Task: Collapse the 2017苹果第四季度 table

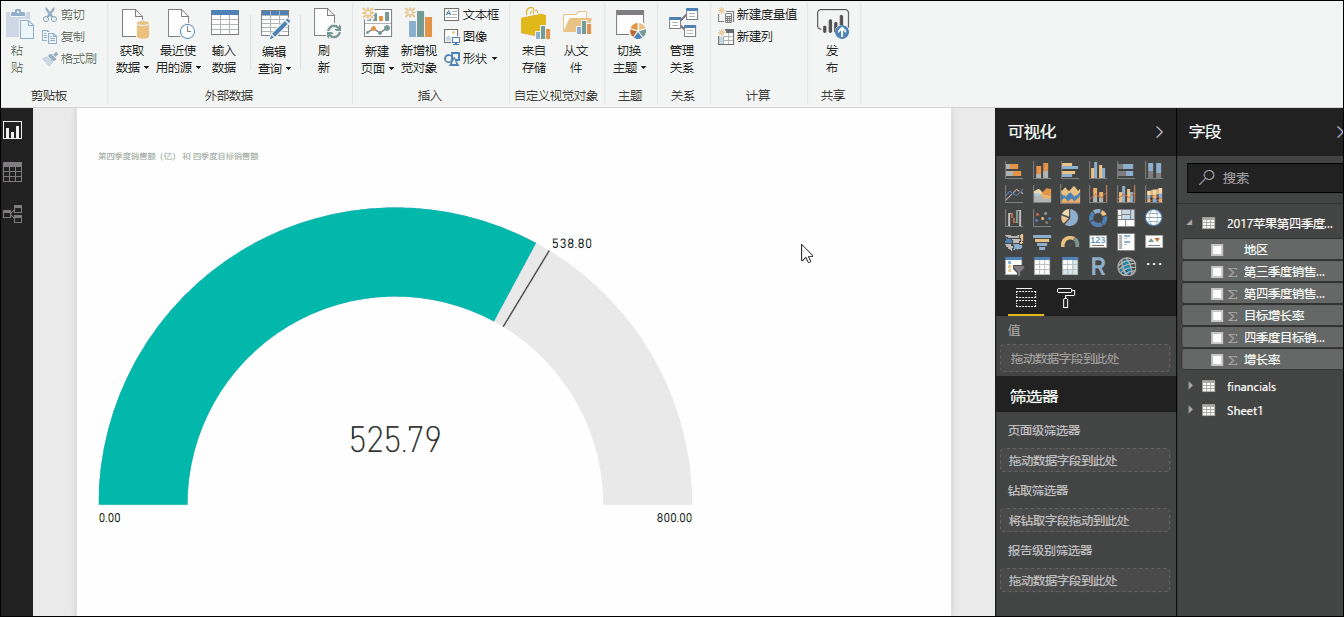Action: click(1190, 223)
